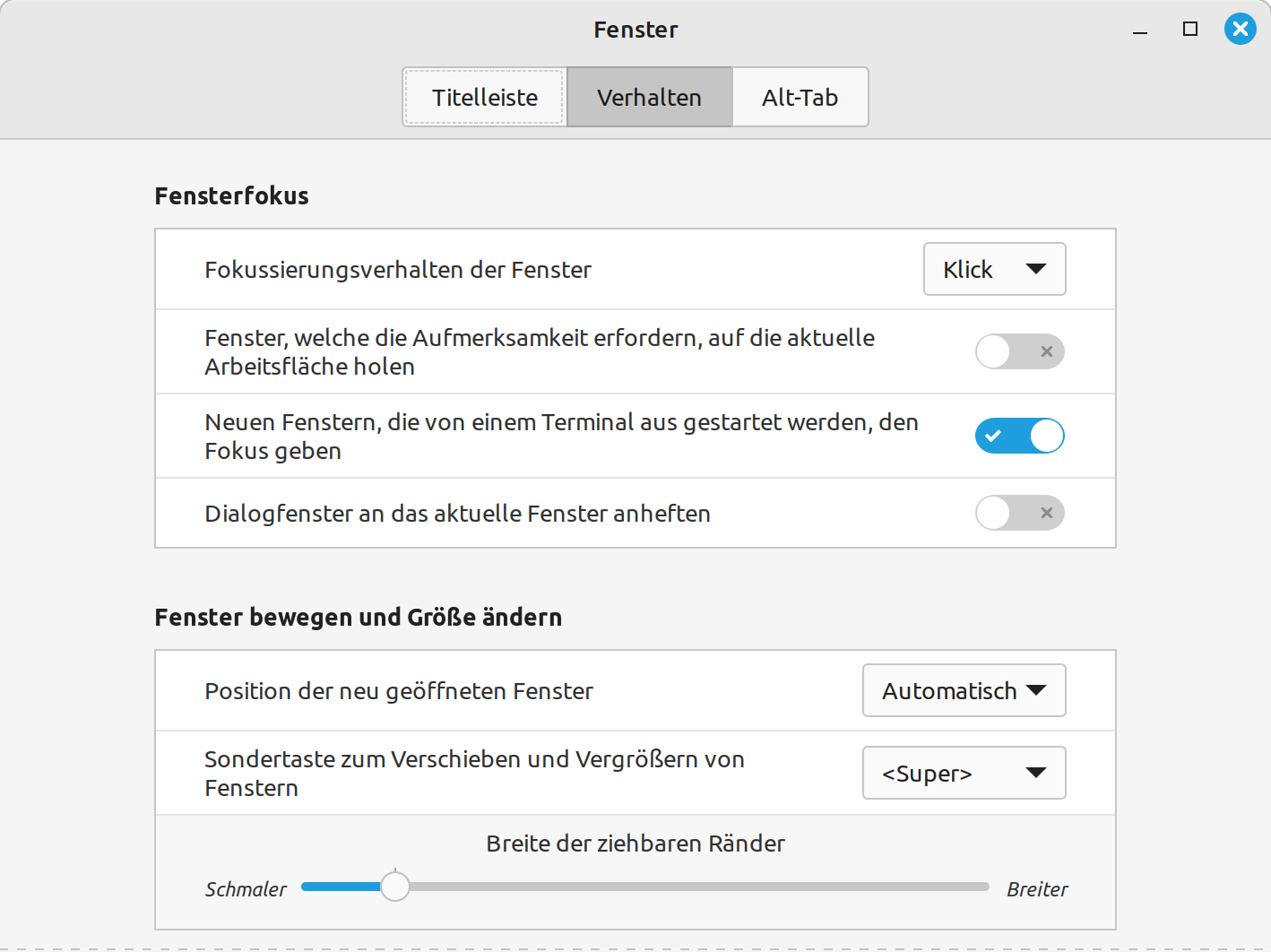Expand the Automatisch window position dropdown
The image size is (1271, 952).
pos(964,690)
